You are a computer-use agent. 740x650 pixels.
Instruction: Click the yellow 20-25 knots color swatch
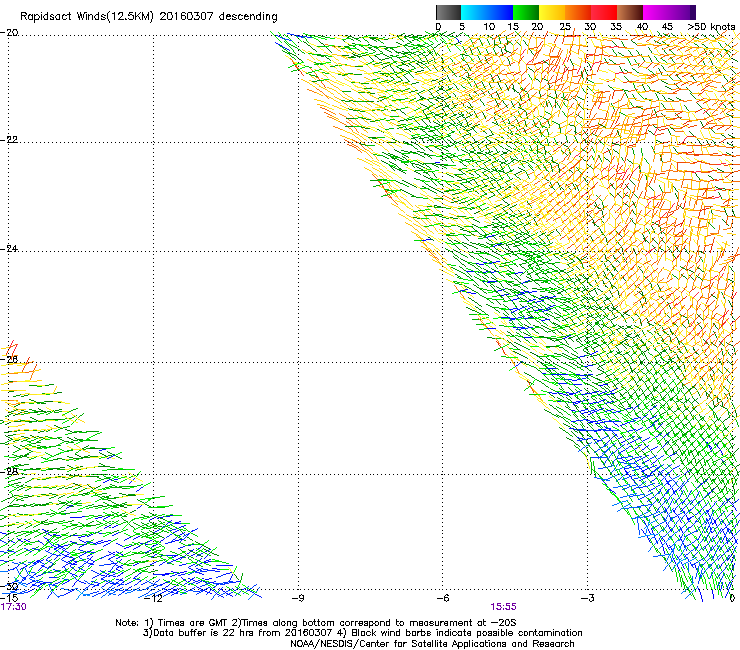[x=552, y=12]
